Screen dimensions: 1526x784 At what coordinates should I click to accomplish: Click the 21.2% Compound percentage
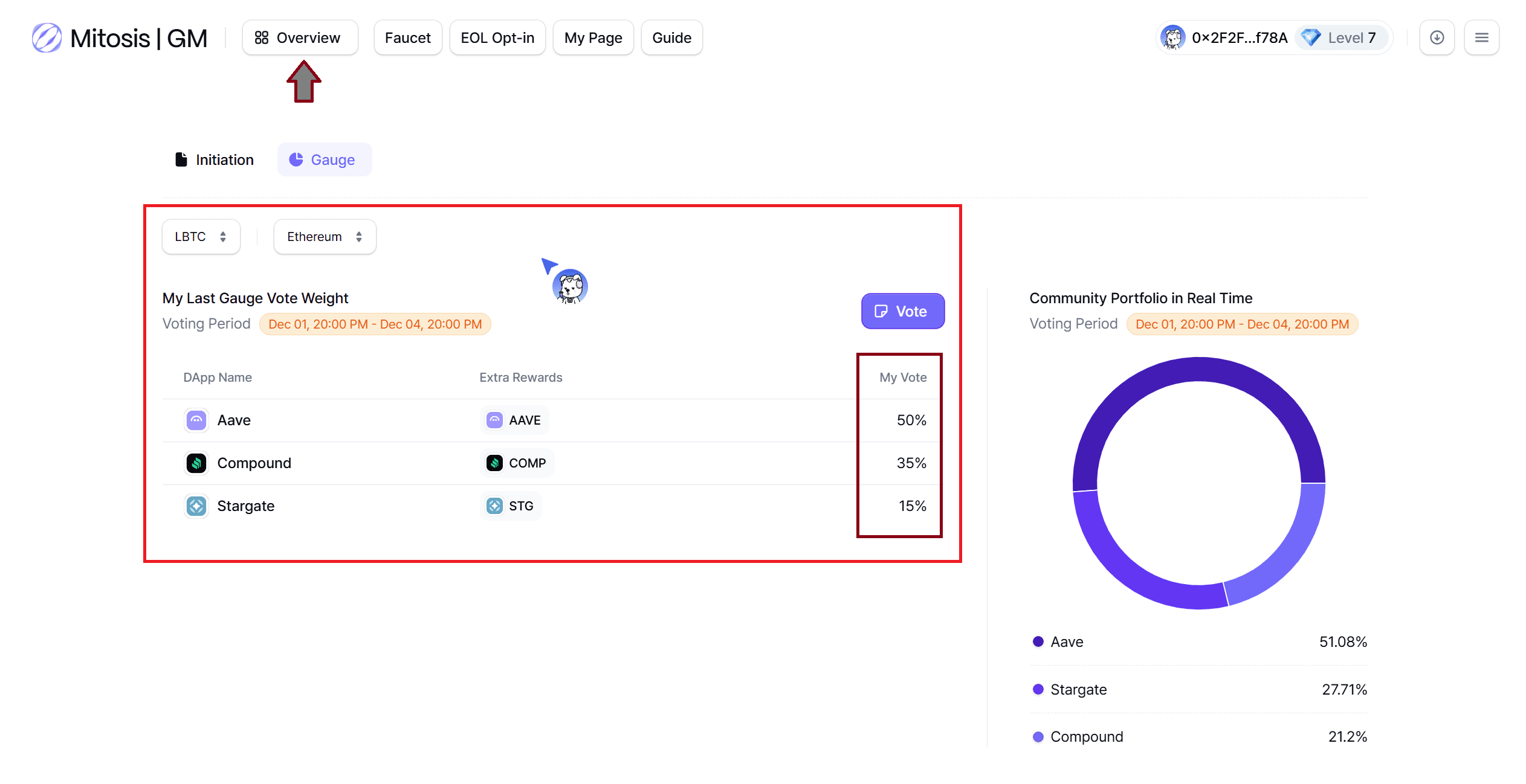point(1347,737)
